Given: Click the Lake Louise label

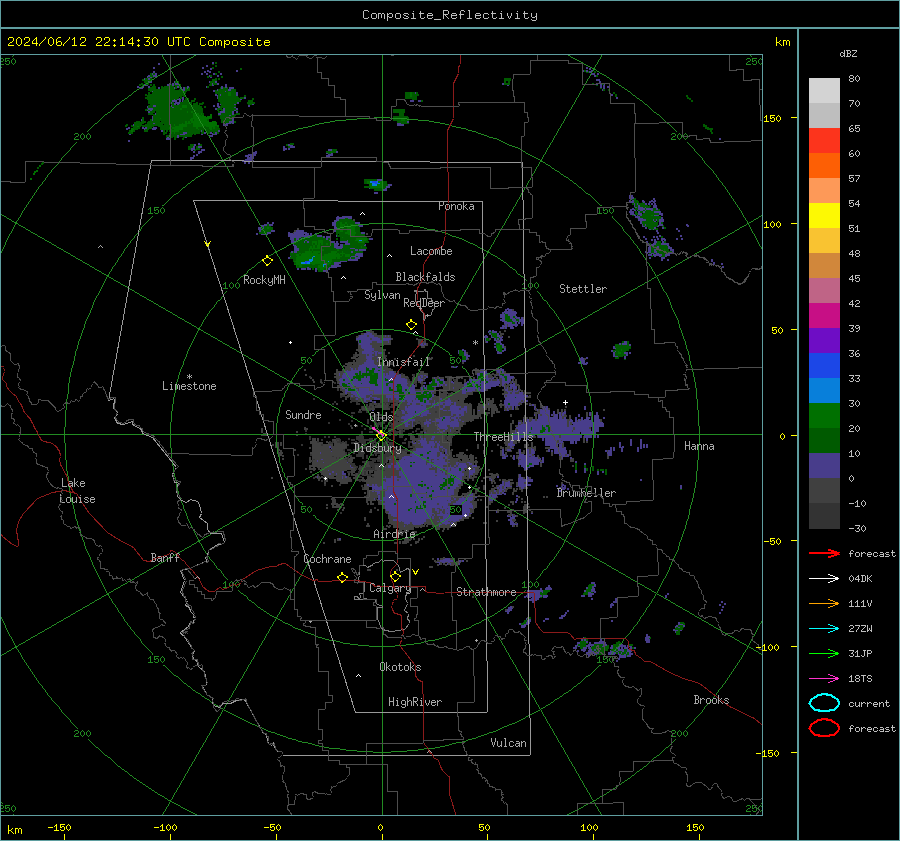Looking at the screenshot, I should click(x=77, y=491).
